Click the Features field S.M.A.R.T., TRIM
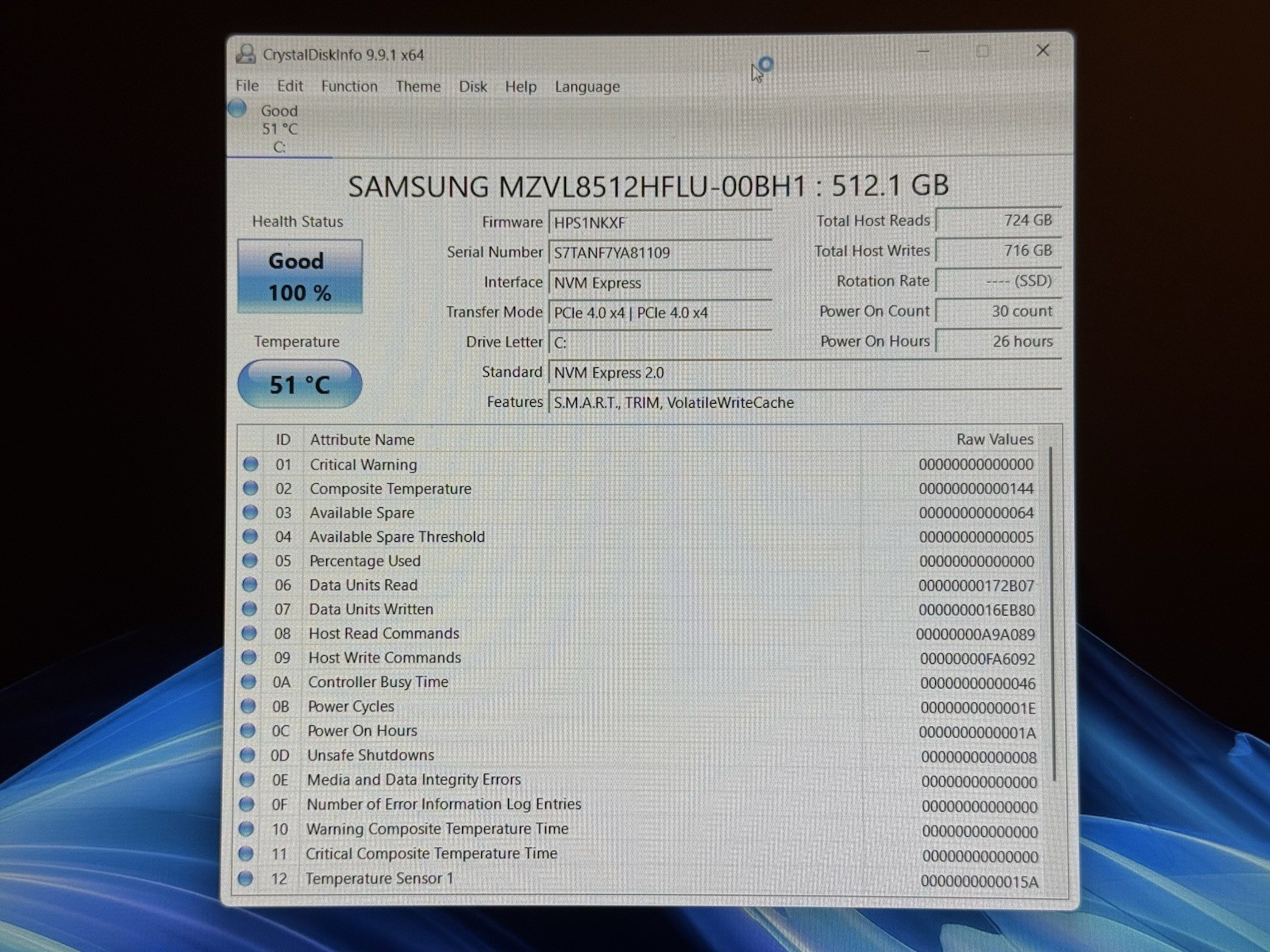 coord(805,402)
